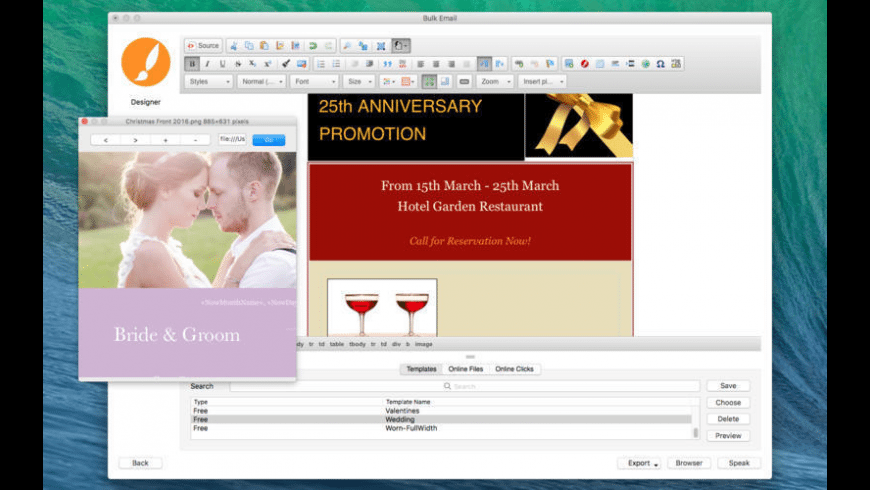Open the spell checker dropdown
870x490 pixels.
point(401,46)
